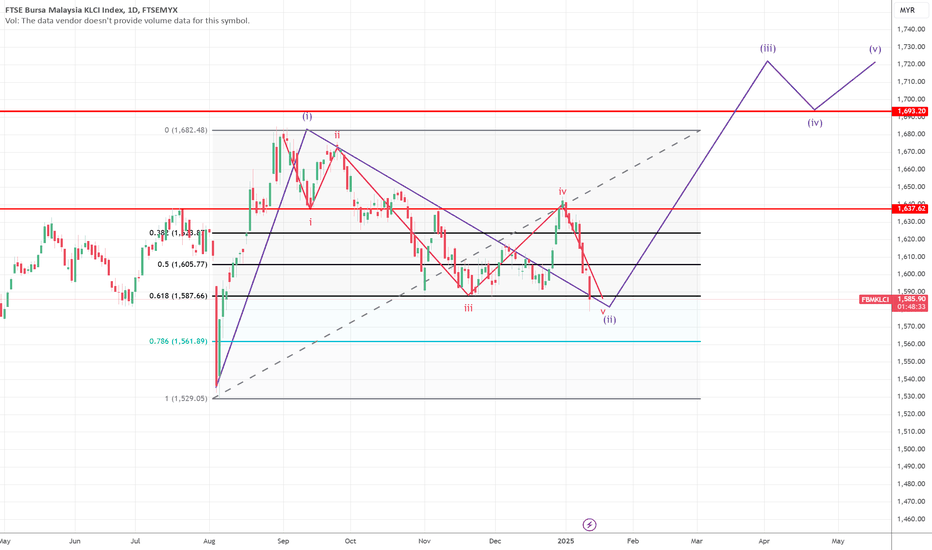932x550 pixels.
Task: Click the red sub-wave iv label
Action: [562, 191]
